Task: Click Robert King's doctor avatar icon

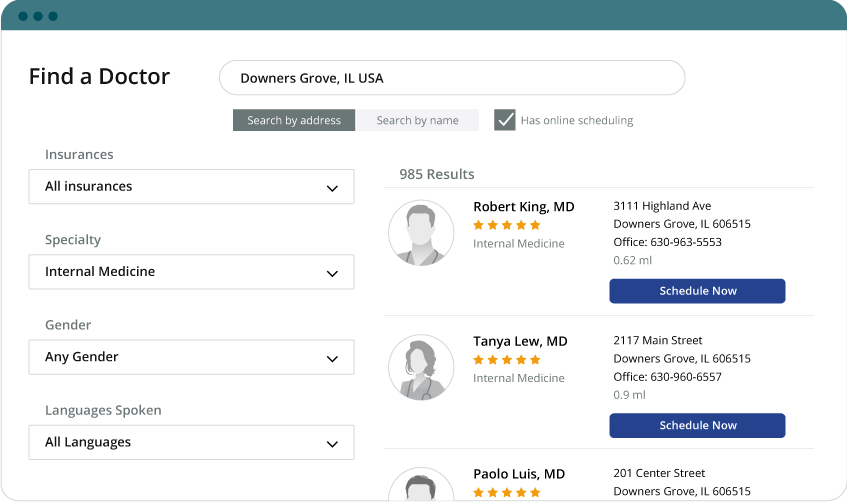Action: click(x=421, y=233)
